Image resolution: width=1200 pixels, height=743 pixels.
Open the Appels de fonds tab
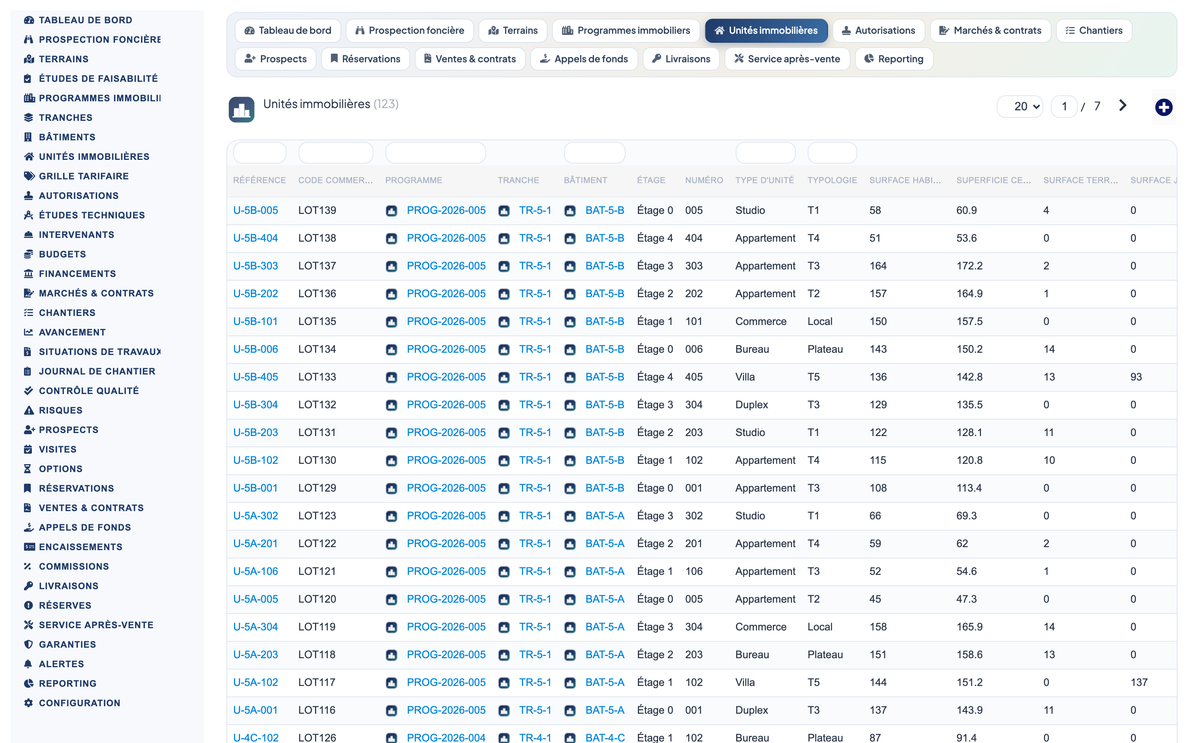point(583,59)
